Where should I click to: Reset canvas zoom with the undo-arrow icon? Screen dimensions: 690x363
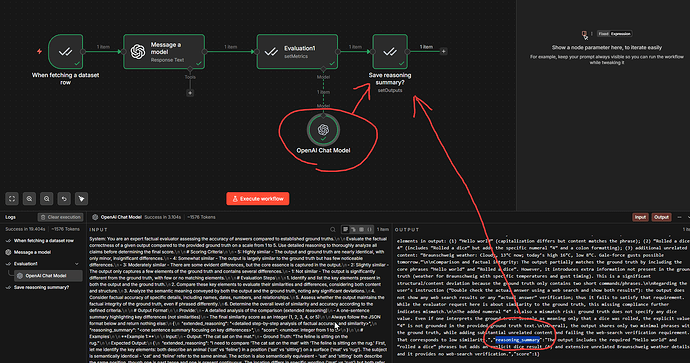coord(64,199)
